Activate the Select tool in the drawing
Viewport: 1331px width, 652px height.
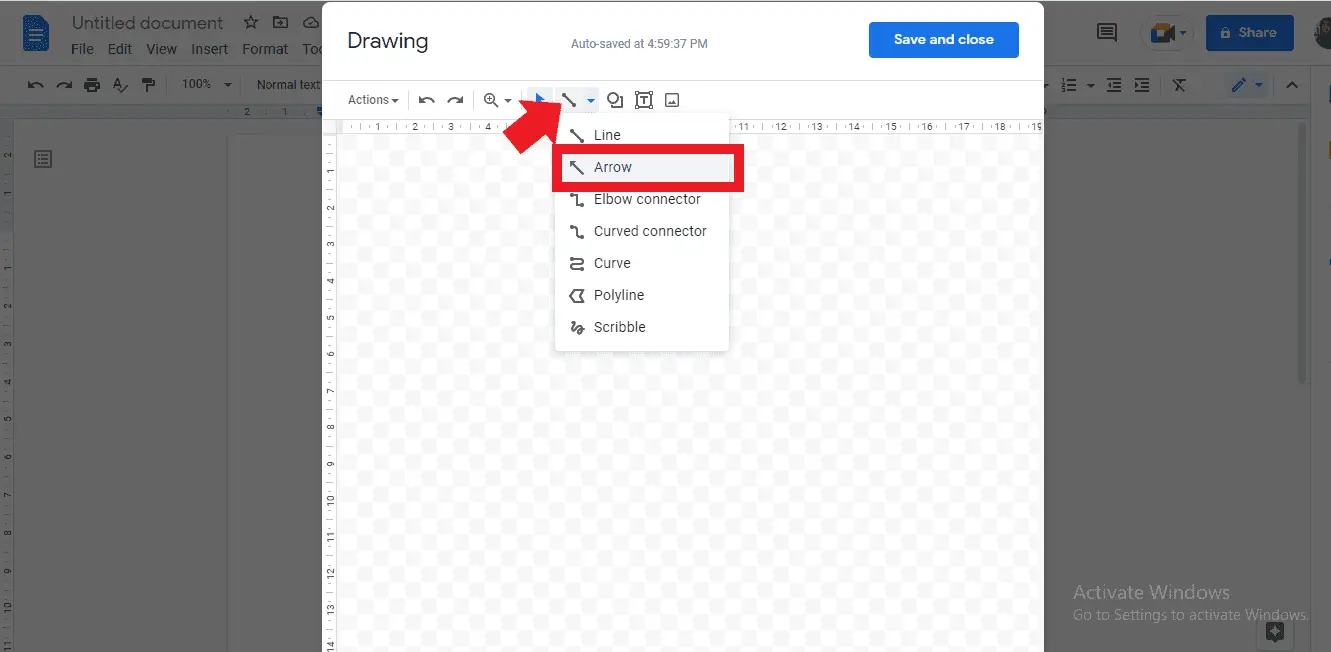tap(539, 99)
